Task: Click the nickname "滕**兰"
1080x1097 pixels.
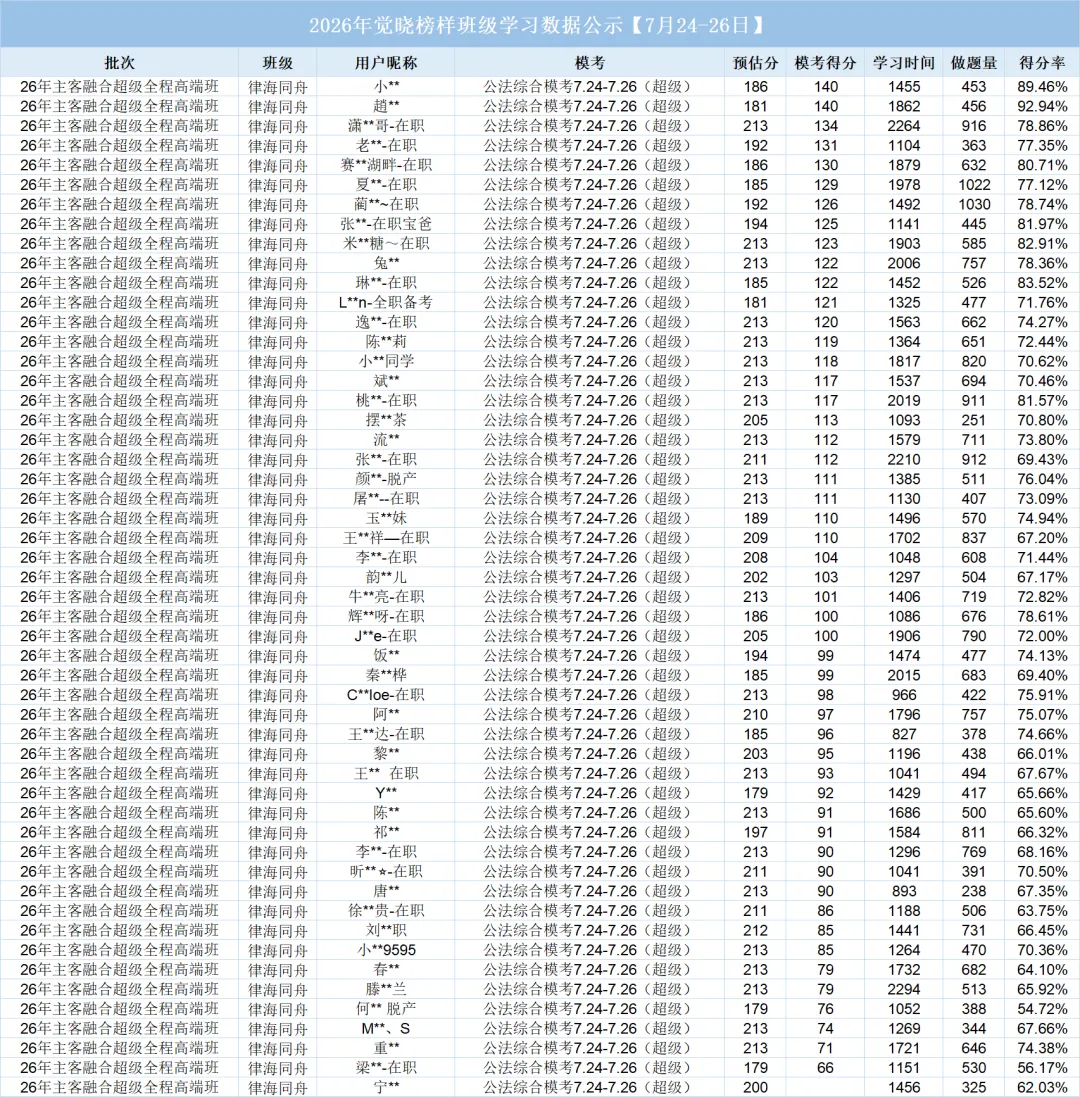Action: pos(386,989)
